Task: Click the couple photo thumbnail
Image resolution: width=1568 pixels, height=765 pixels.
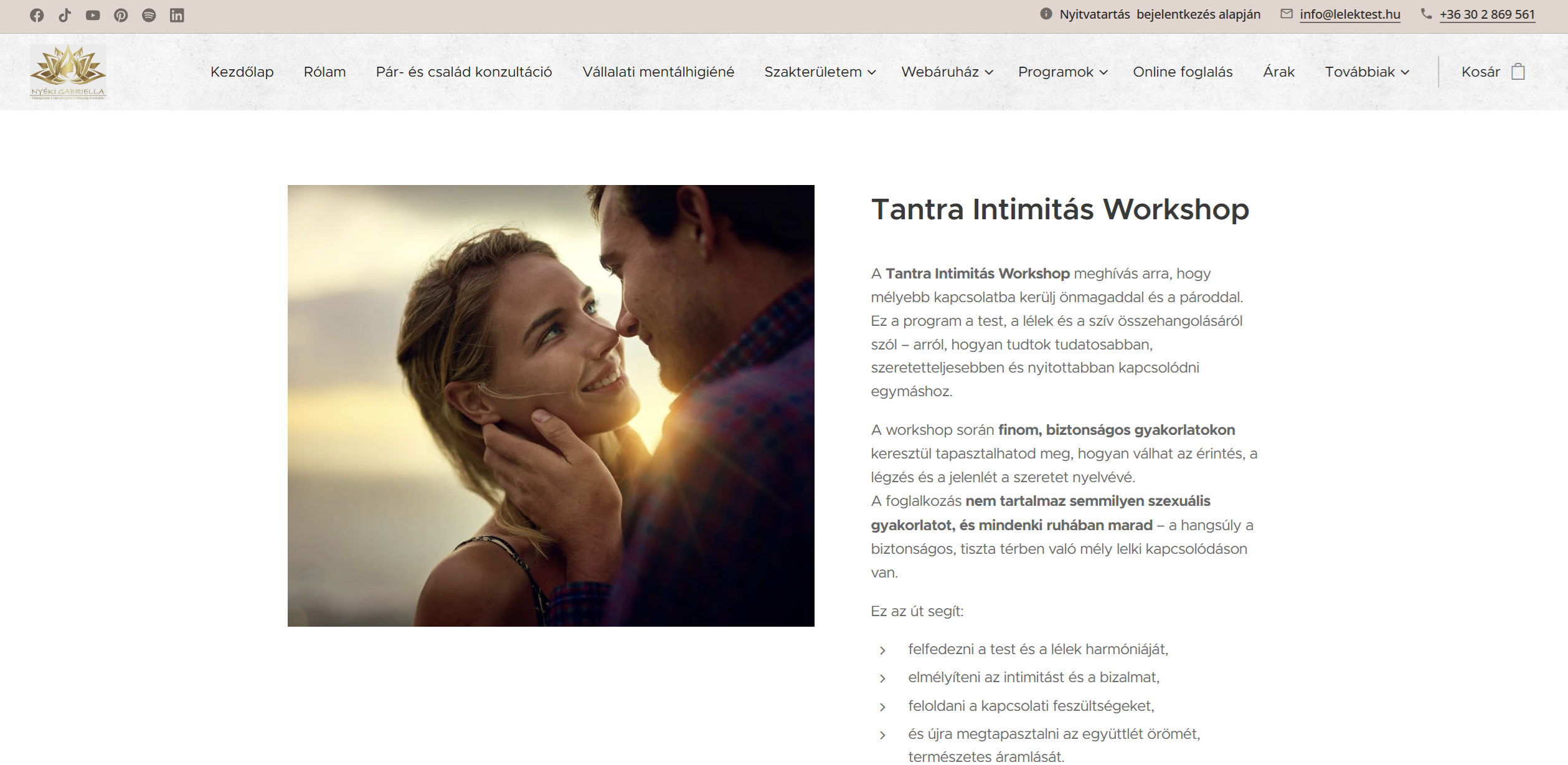Action: click(550, 406)
